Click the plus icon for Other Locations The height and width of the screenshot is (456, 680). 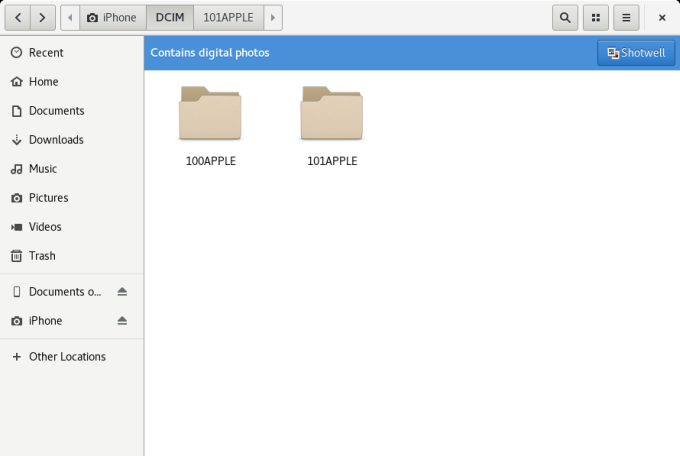pos(16,357)
